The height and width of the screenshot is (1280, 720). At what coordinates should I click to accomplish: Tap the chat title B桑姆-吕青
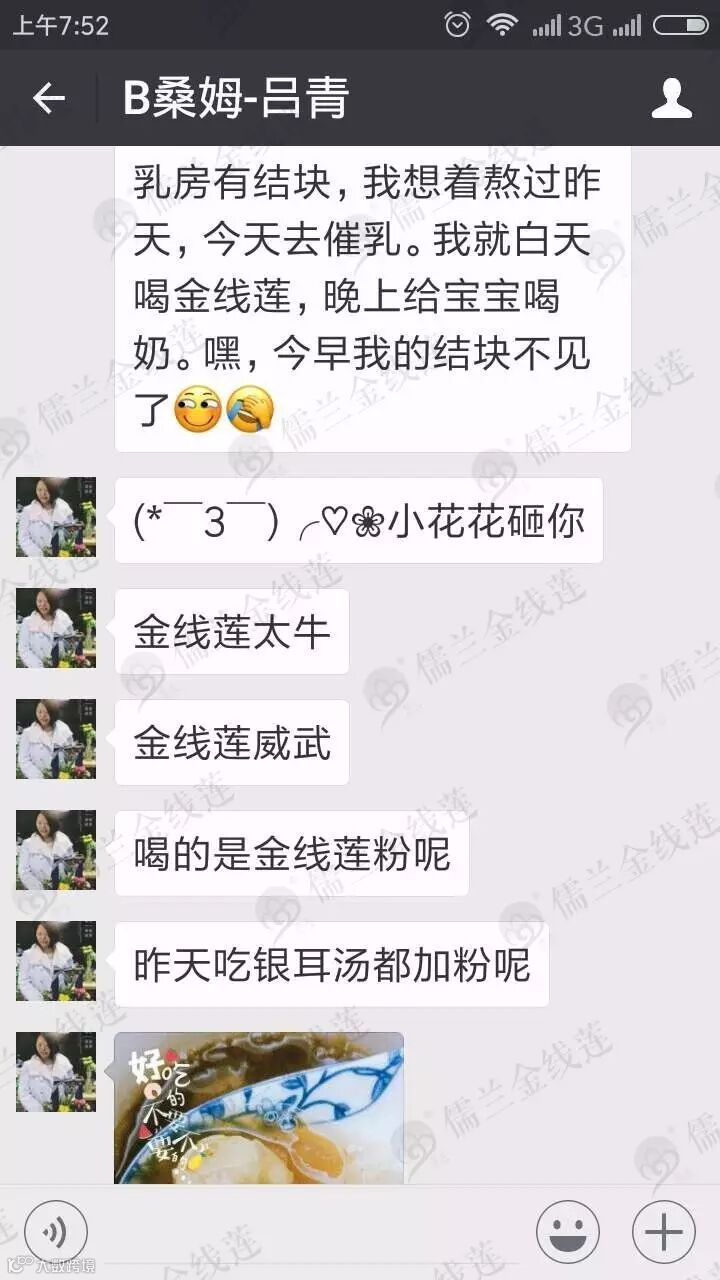click(x=236, y=98)
